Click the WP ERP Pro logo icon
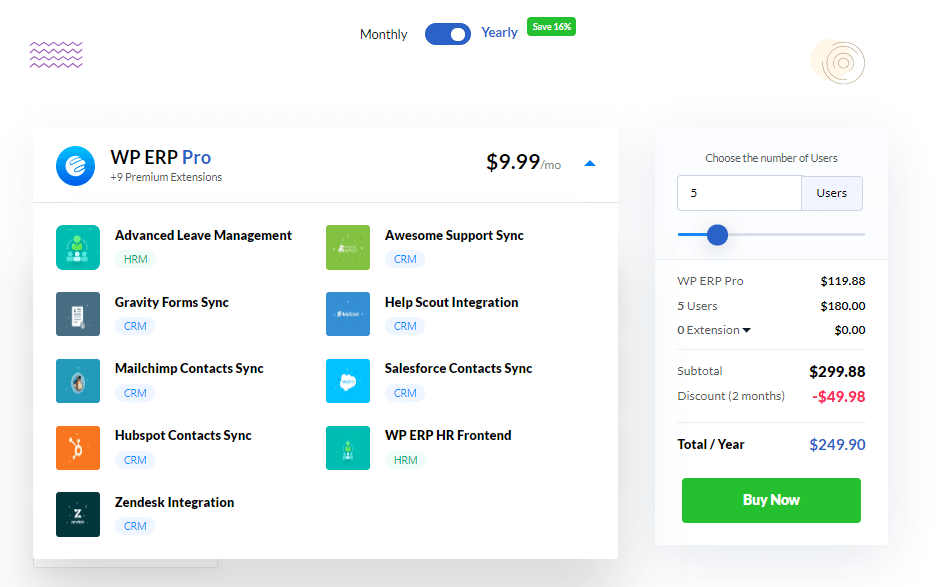This screenshot has width=938, height=587. [75, 166]
